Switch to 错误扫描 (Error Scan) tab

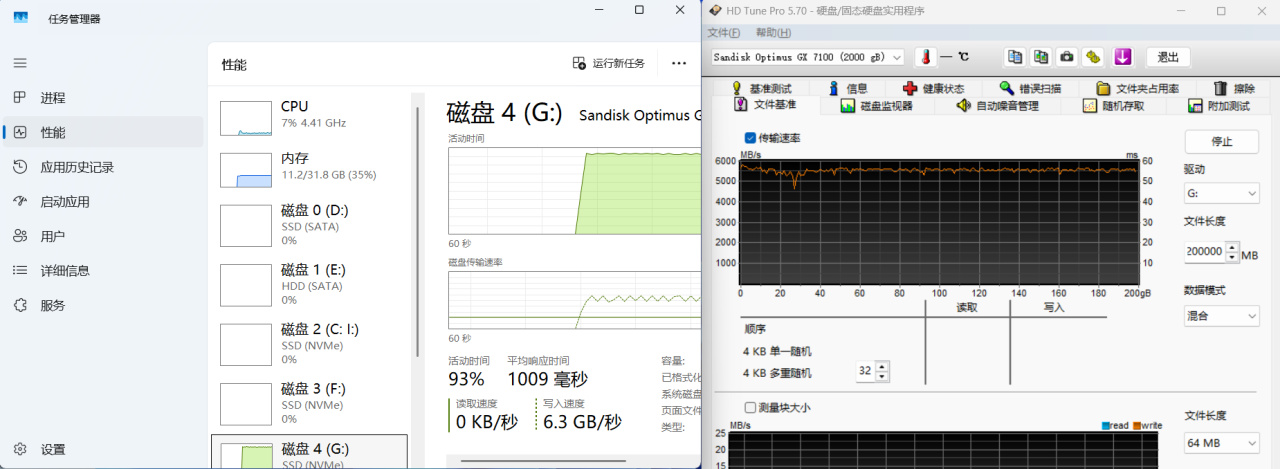tap(1030, 88)
